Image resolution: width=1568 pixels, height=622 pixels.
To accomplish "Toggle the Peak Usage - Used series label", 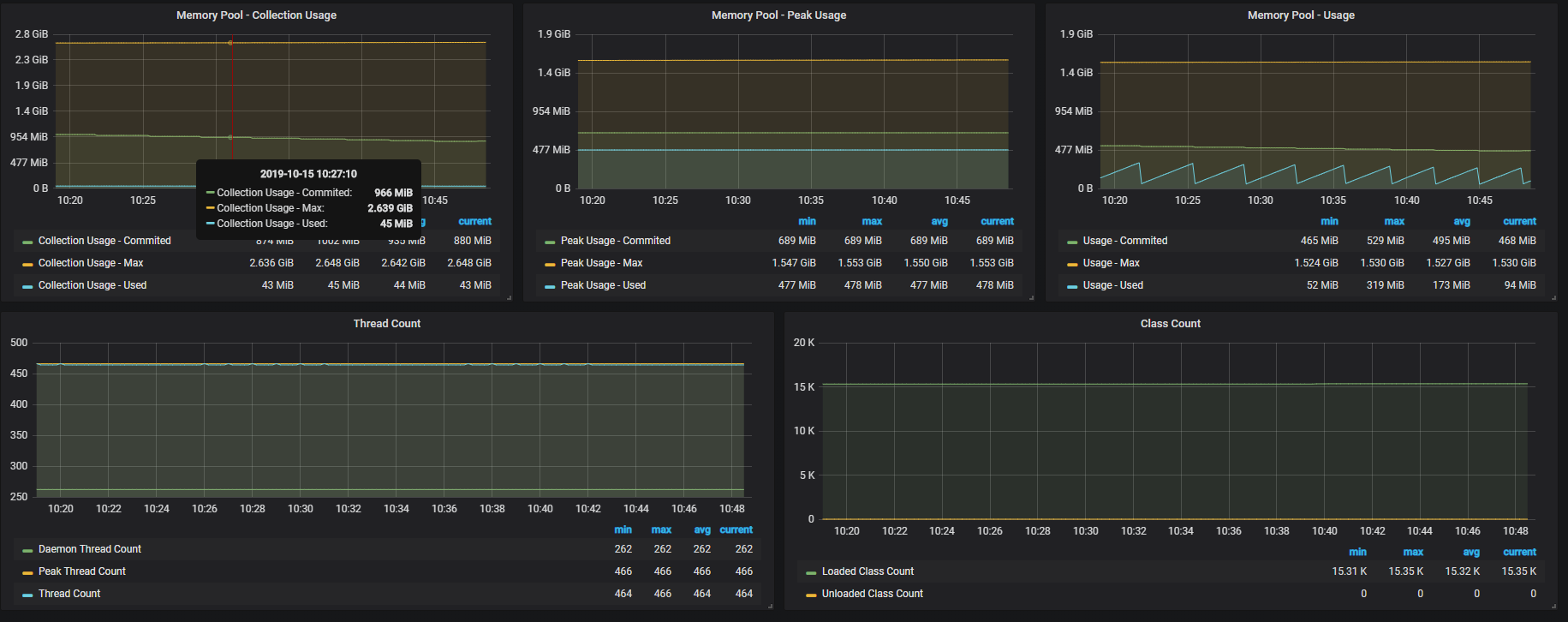I will [603, 285].
